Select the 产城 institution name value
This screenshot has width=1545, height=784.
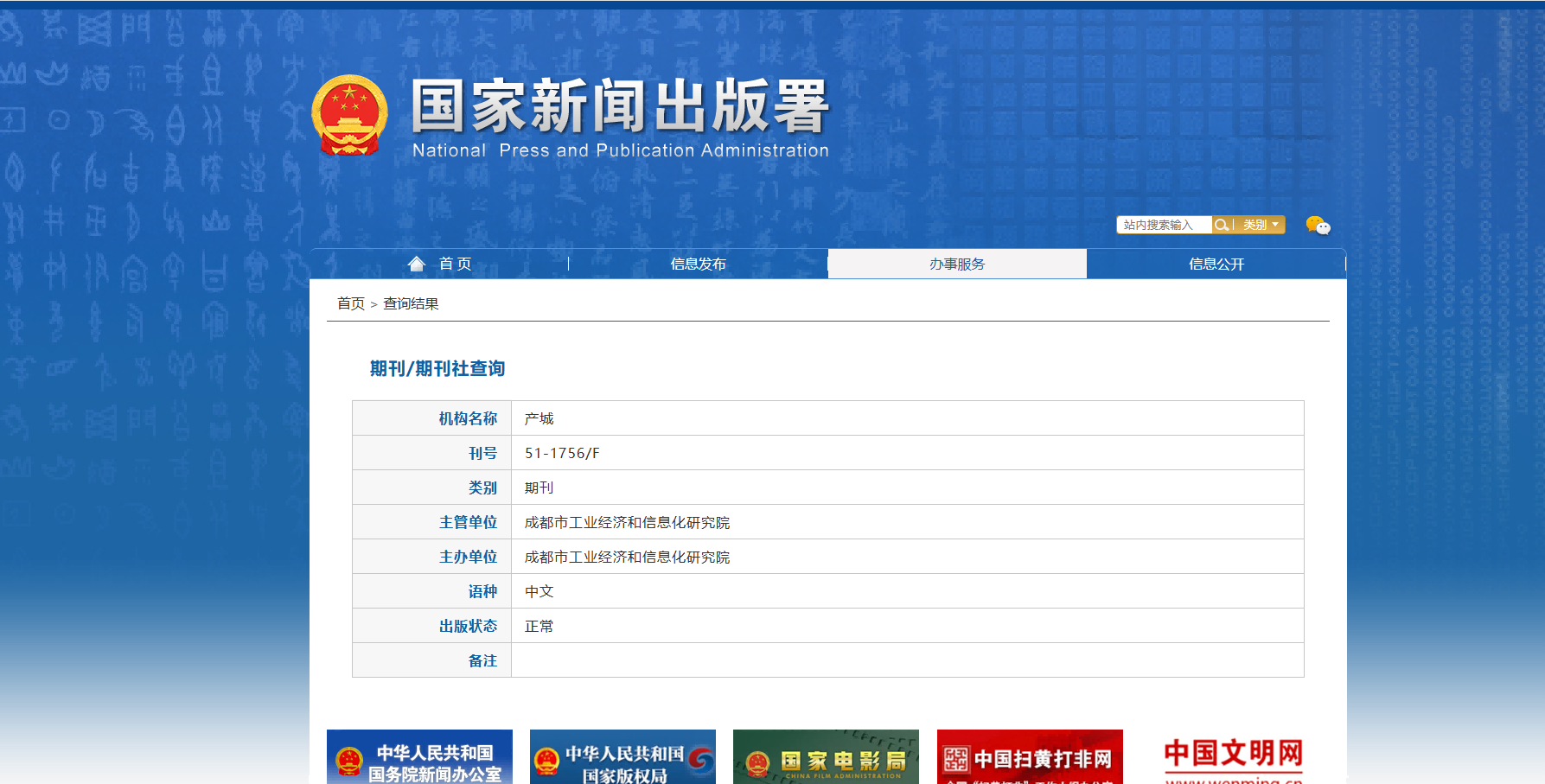(x=539, y=418)
